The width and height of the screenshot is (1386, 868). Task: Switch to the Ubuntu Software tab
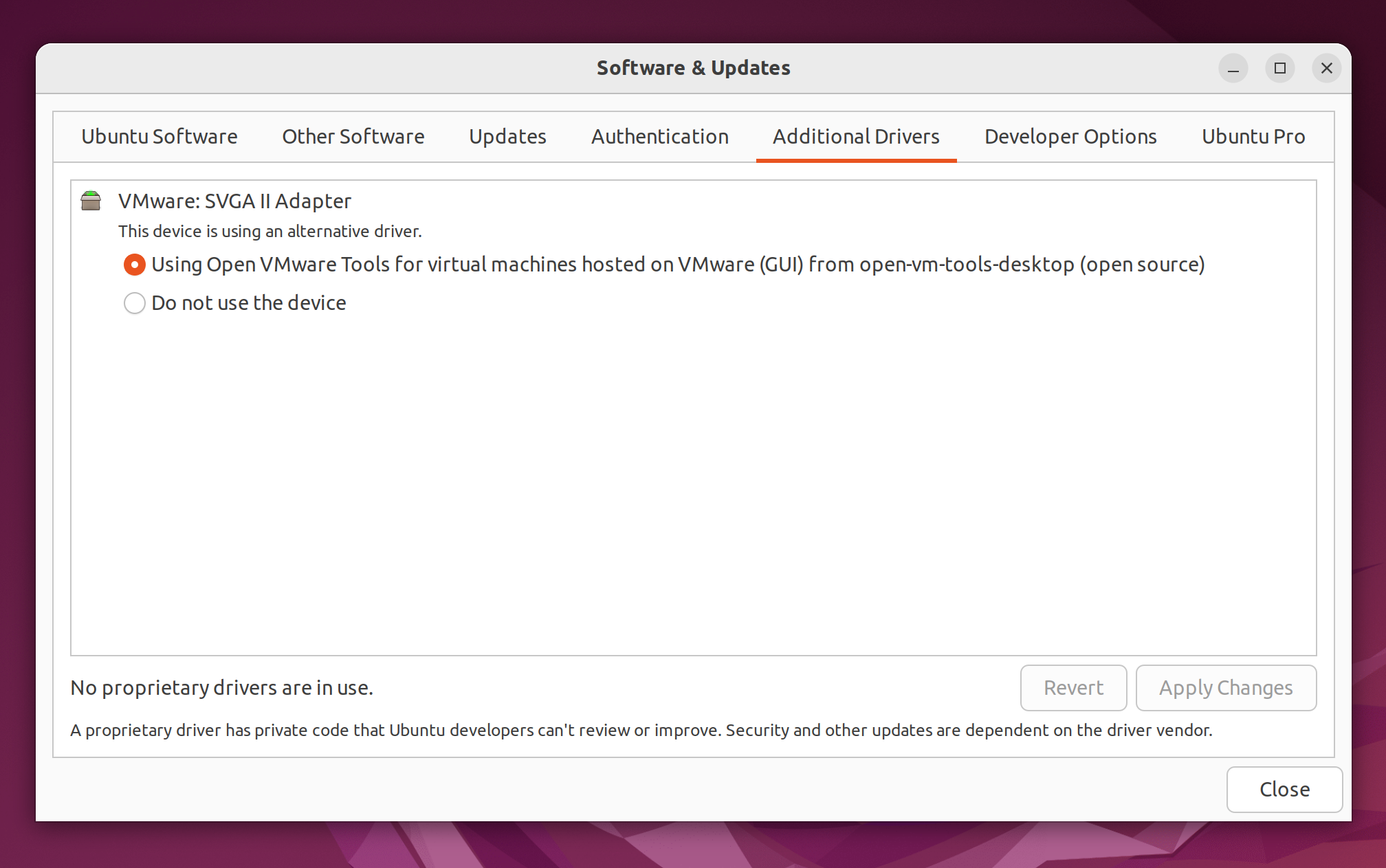[x=159, y=137]
